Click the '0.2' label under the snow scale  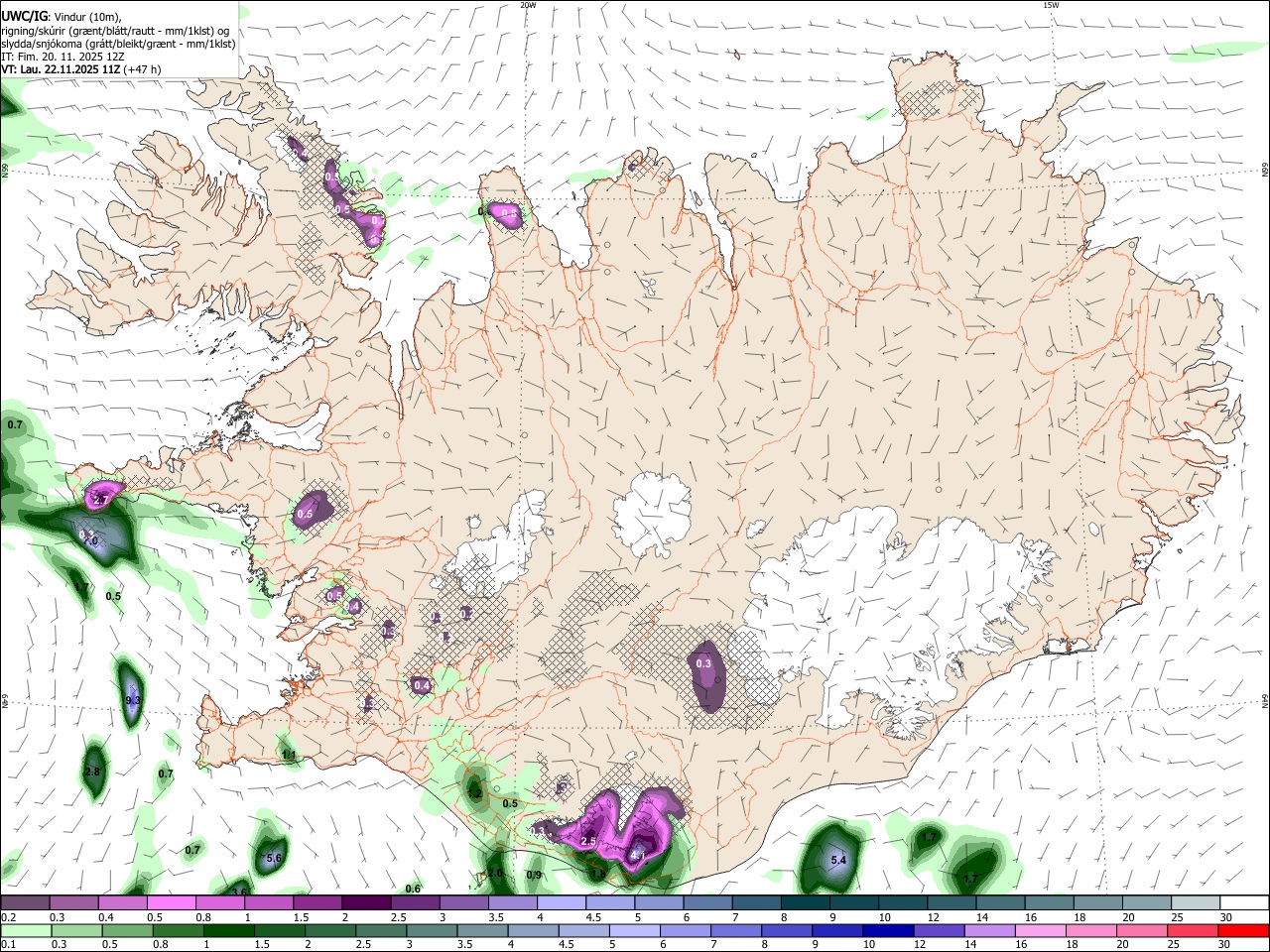coord(7,917)
